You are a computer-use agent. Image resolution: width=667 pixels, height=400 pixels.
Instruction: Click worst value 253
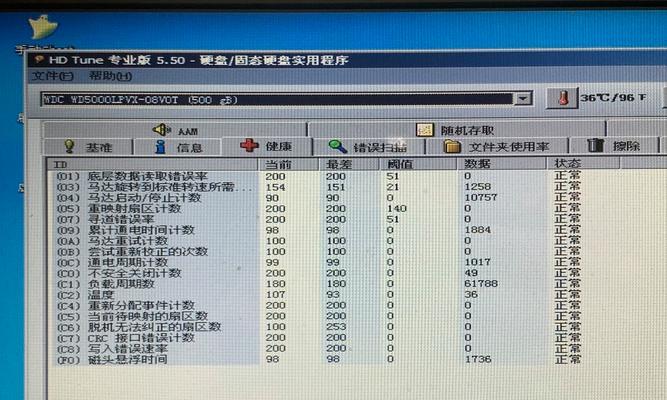click(336, 327)
